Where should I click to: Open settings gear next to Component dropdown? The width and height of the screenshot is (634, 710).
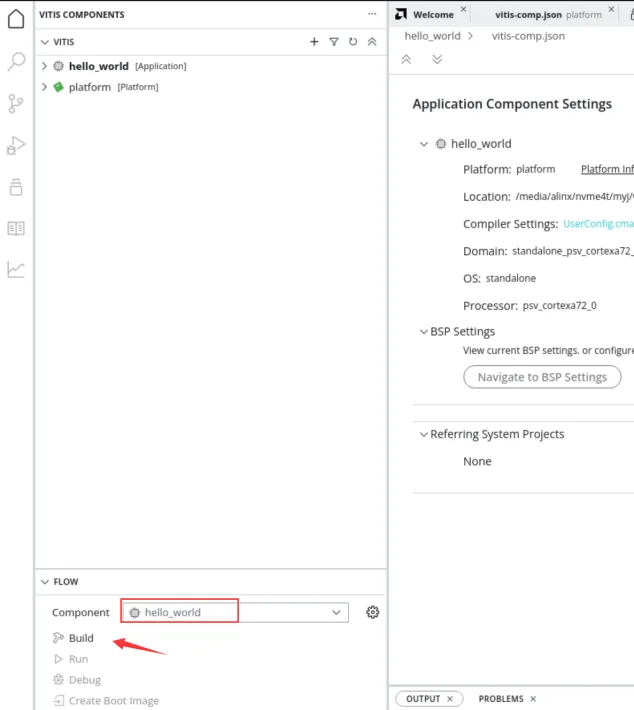click(373, 612)
